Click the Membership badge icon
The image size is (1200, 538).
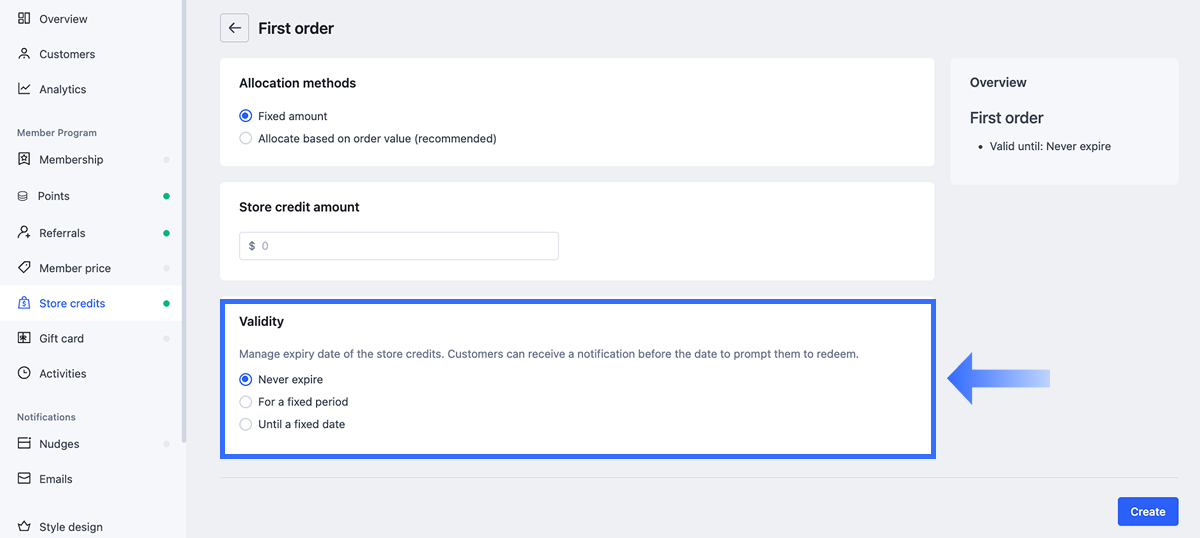point(24,159)
